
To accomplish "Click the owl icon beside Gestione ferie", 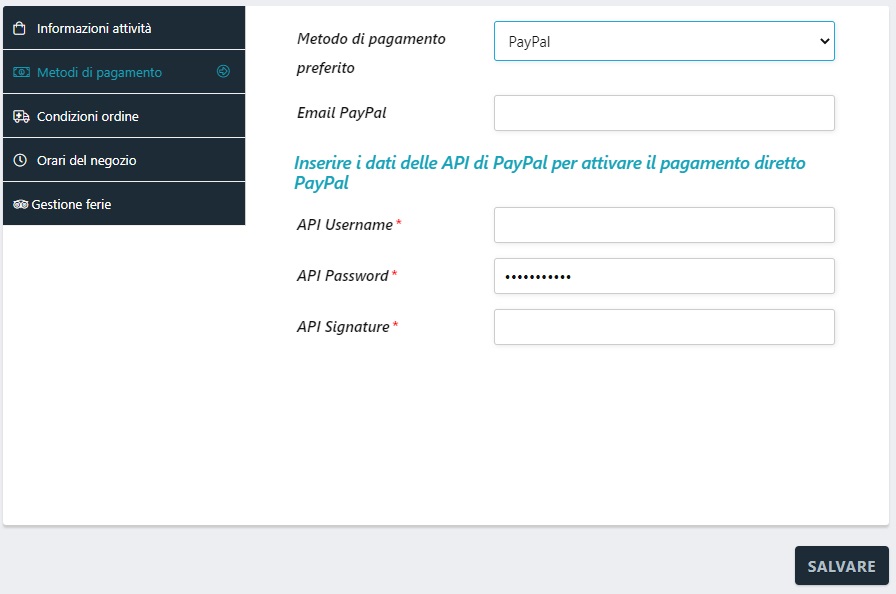I will click(x=20, y=205).
